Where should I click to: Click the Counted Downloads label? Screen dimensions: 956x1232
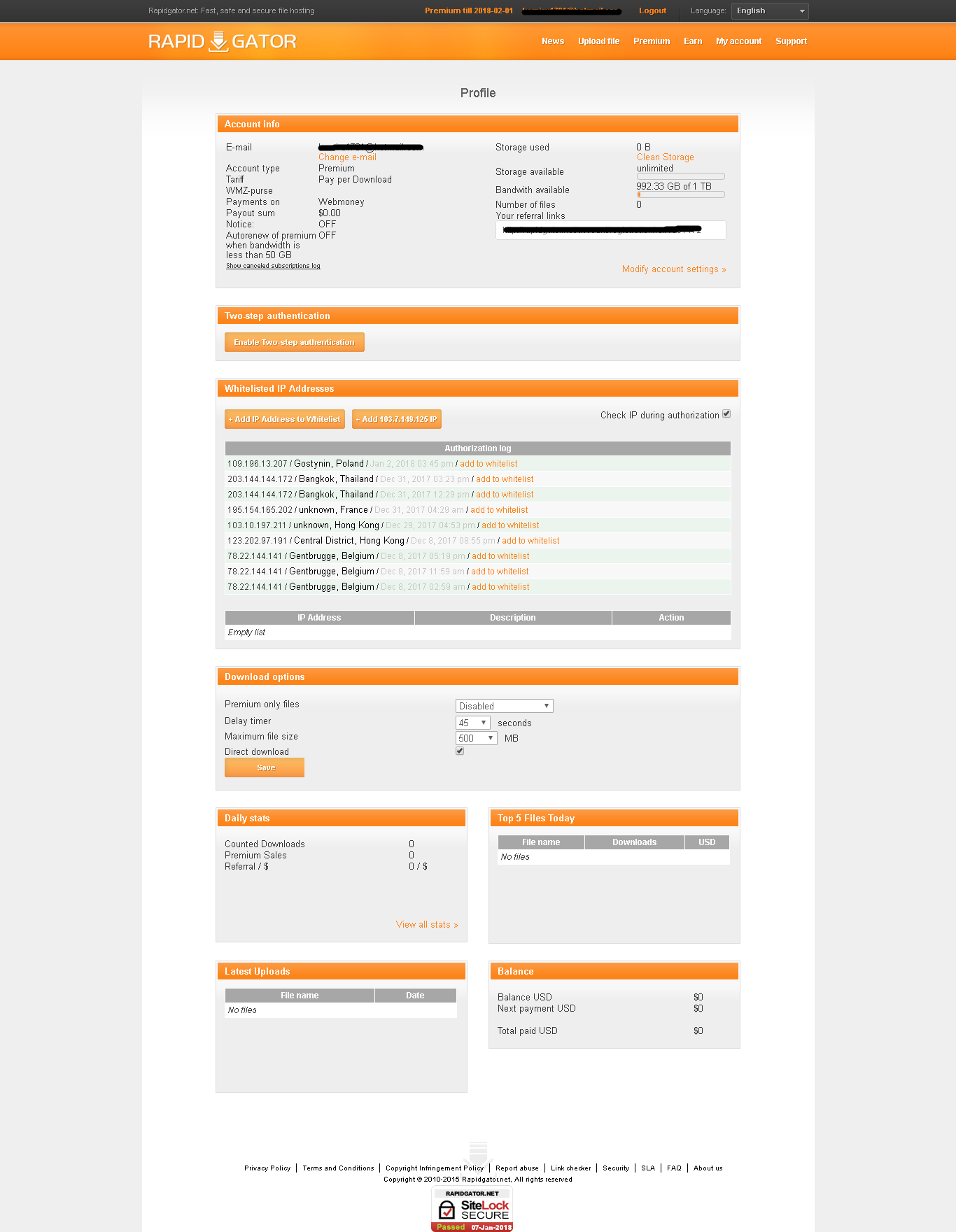pyautogui.click(x=265, y=844)
